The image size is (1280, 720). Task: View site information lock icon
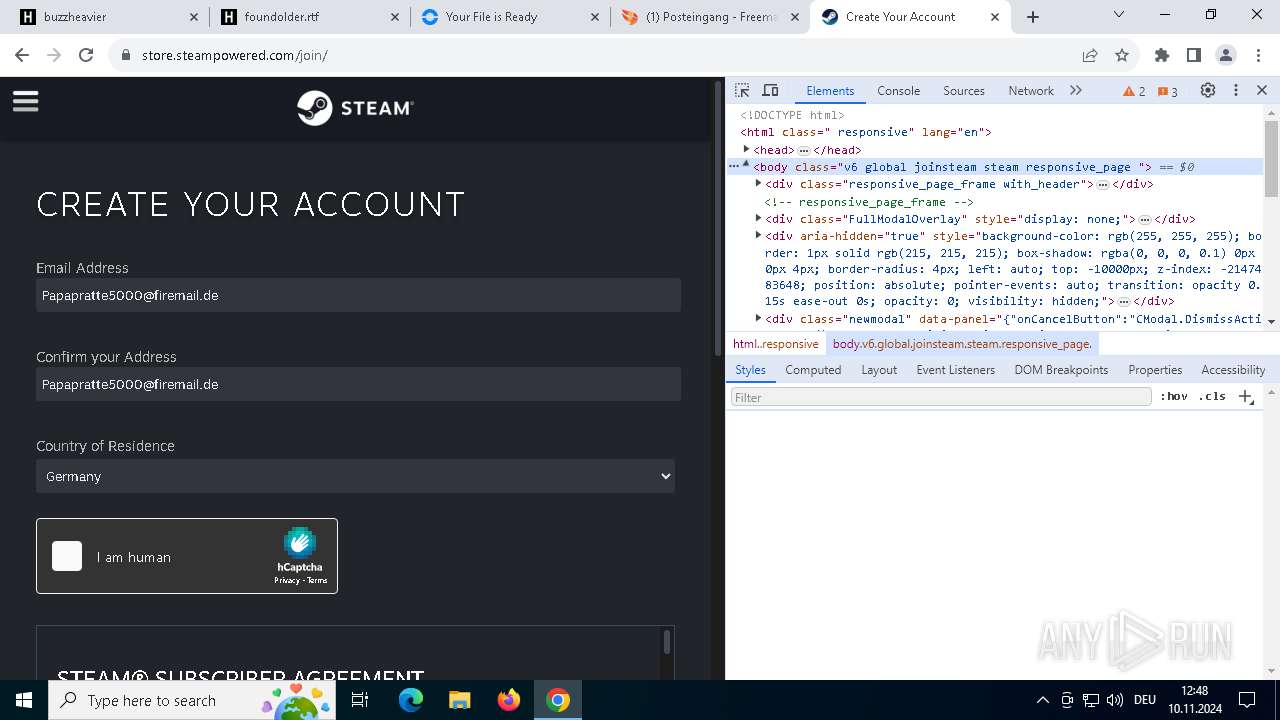click(126, 55)
